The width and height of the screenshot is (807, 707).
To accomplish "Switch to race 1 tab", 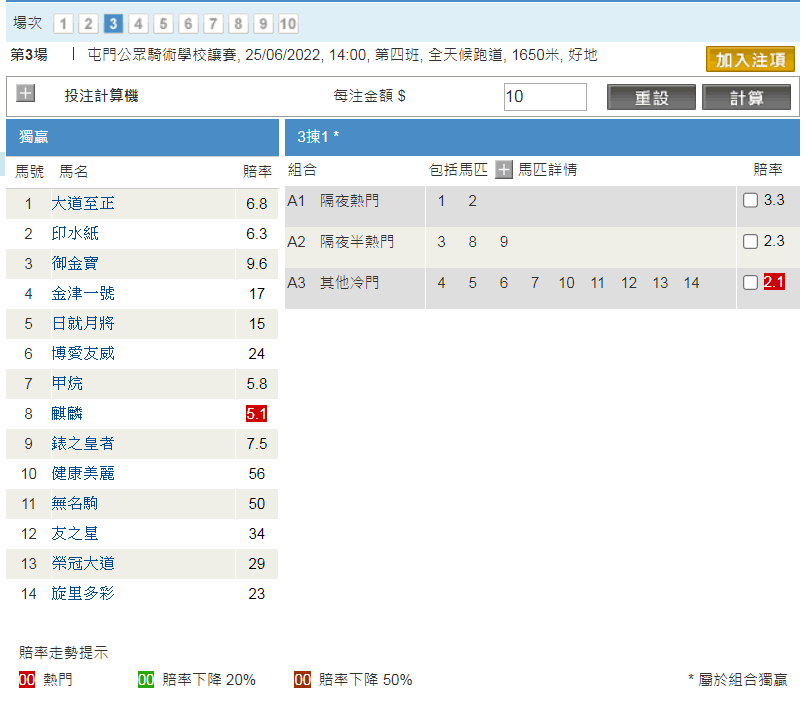I will pos(63,24).
